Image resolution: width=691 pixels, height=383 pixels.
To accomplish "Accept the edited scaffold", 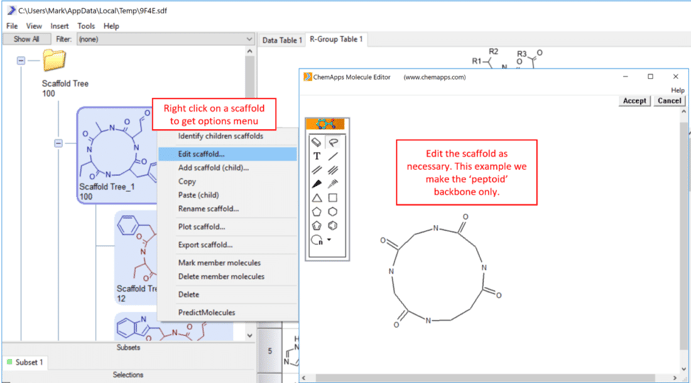I will click(x=635, y=101).
